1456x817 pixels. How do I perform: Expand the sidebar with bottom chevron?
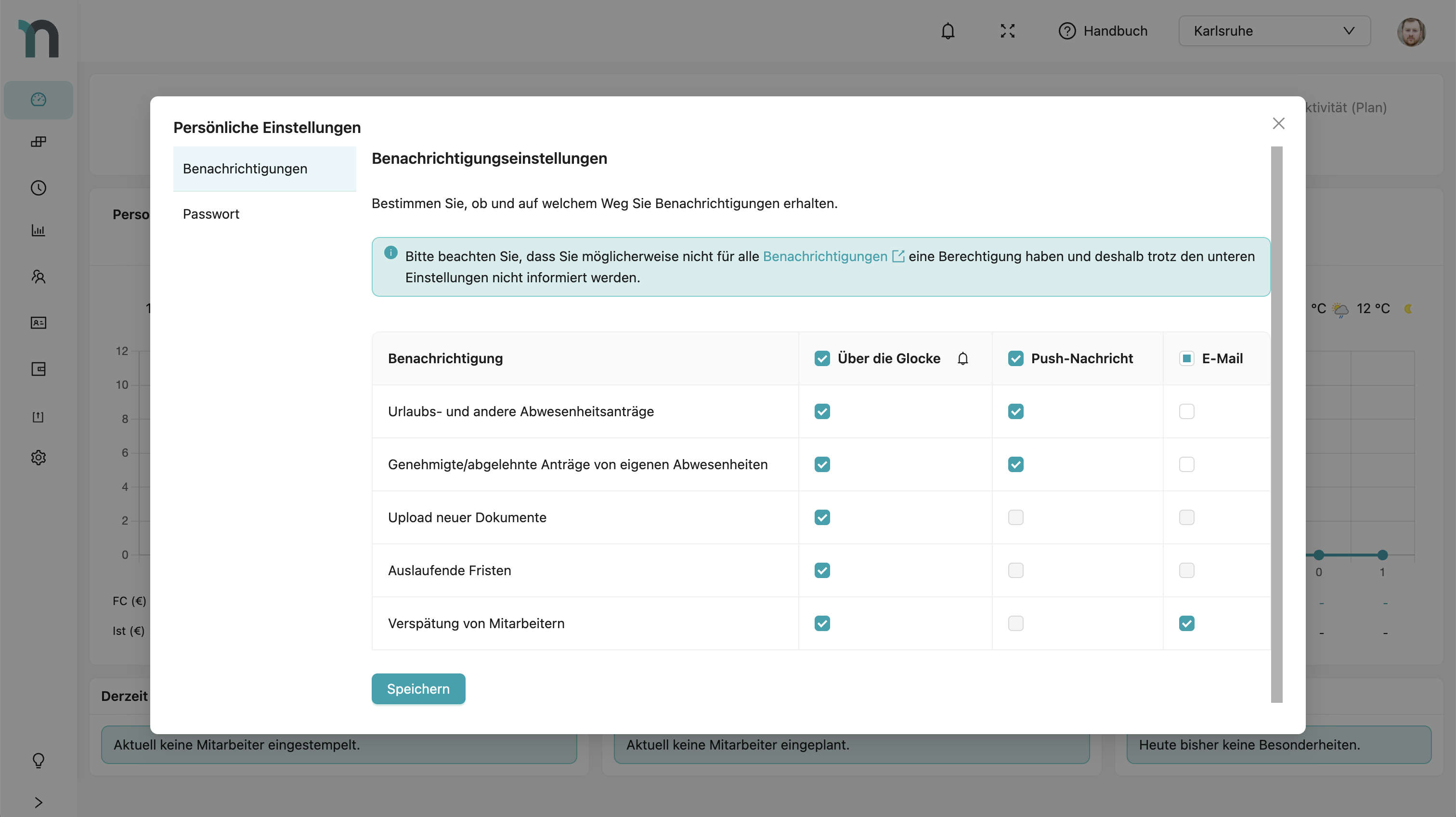coord(39,802)
